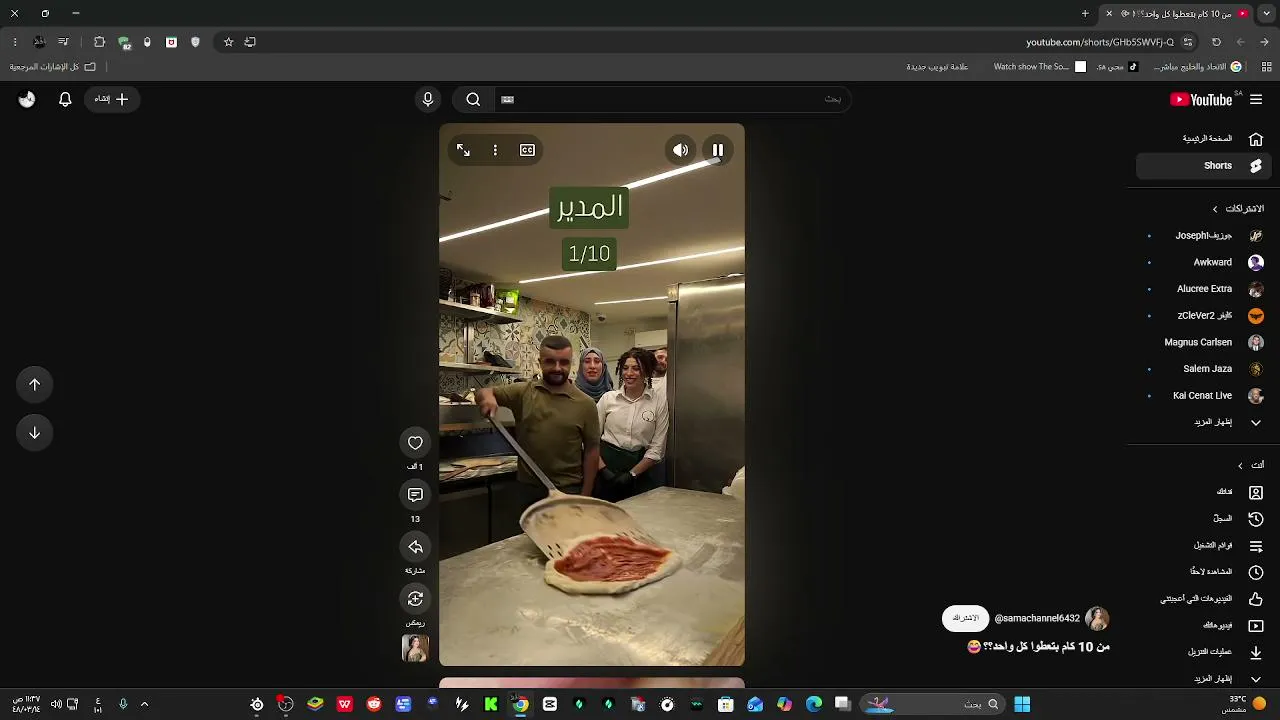Screen dimensions: 1280x720
Task: Open the site info icon in address bar
Action: click(x=1187, y=42)
